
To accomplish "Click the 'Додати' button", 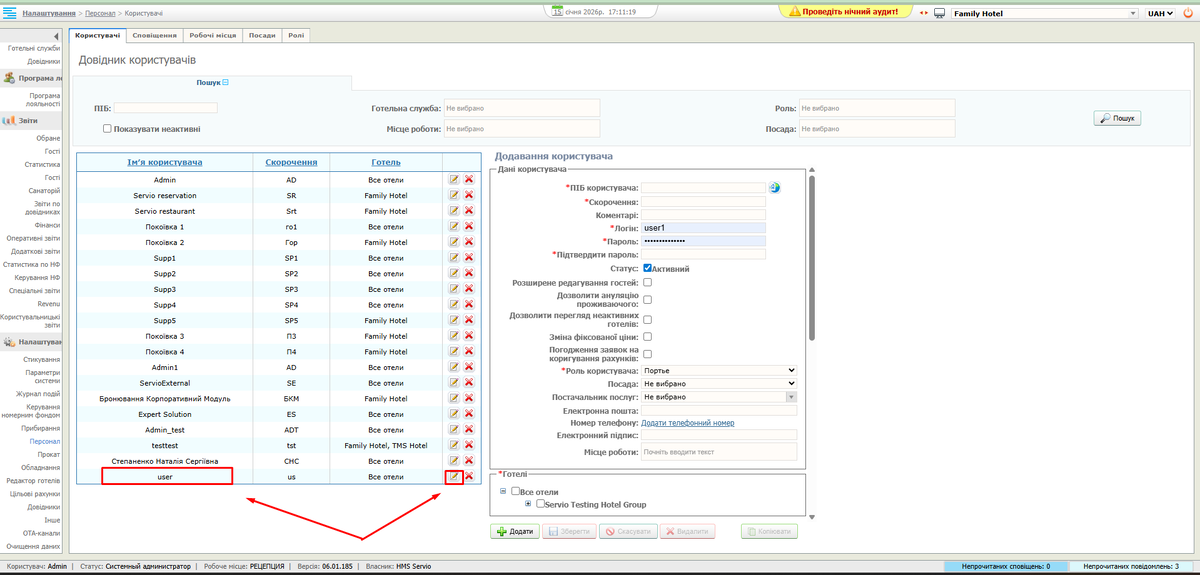I will point(514,532).
